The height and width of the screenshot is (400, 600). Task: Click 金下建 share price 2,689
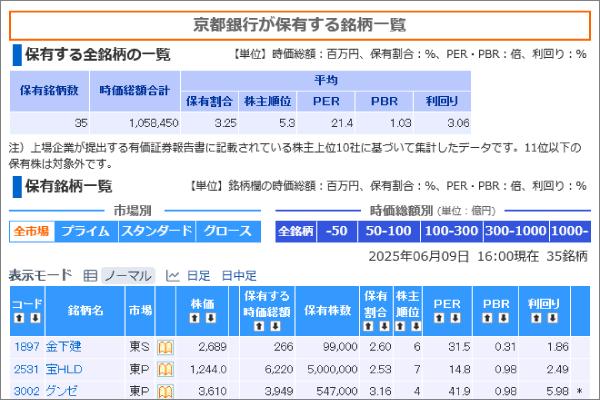tap(212, 347)
